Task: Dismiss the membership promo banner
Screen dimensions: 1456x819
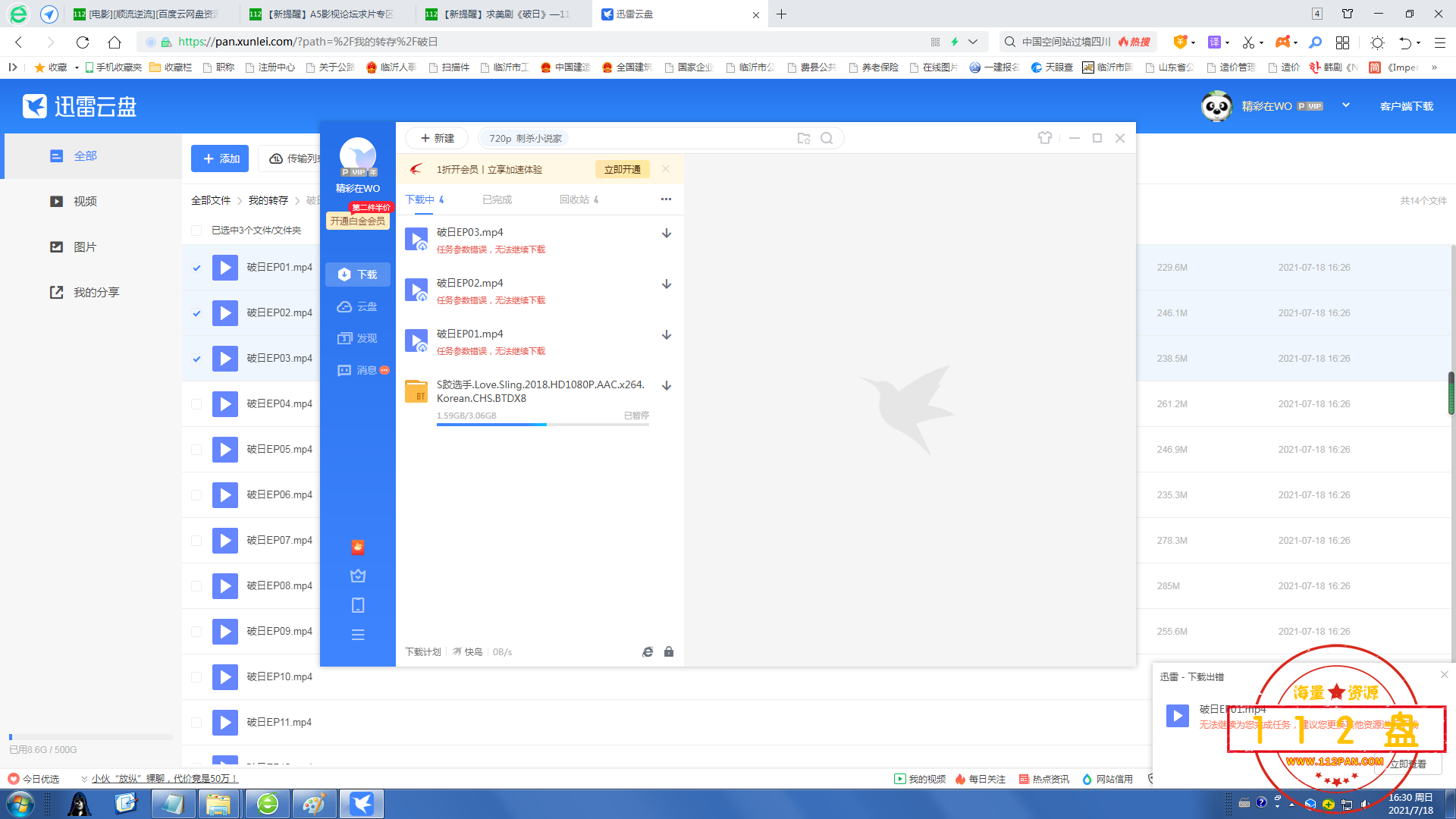Action: tap(666, 169)
